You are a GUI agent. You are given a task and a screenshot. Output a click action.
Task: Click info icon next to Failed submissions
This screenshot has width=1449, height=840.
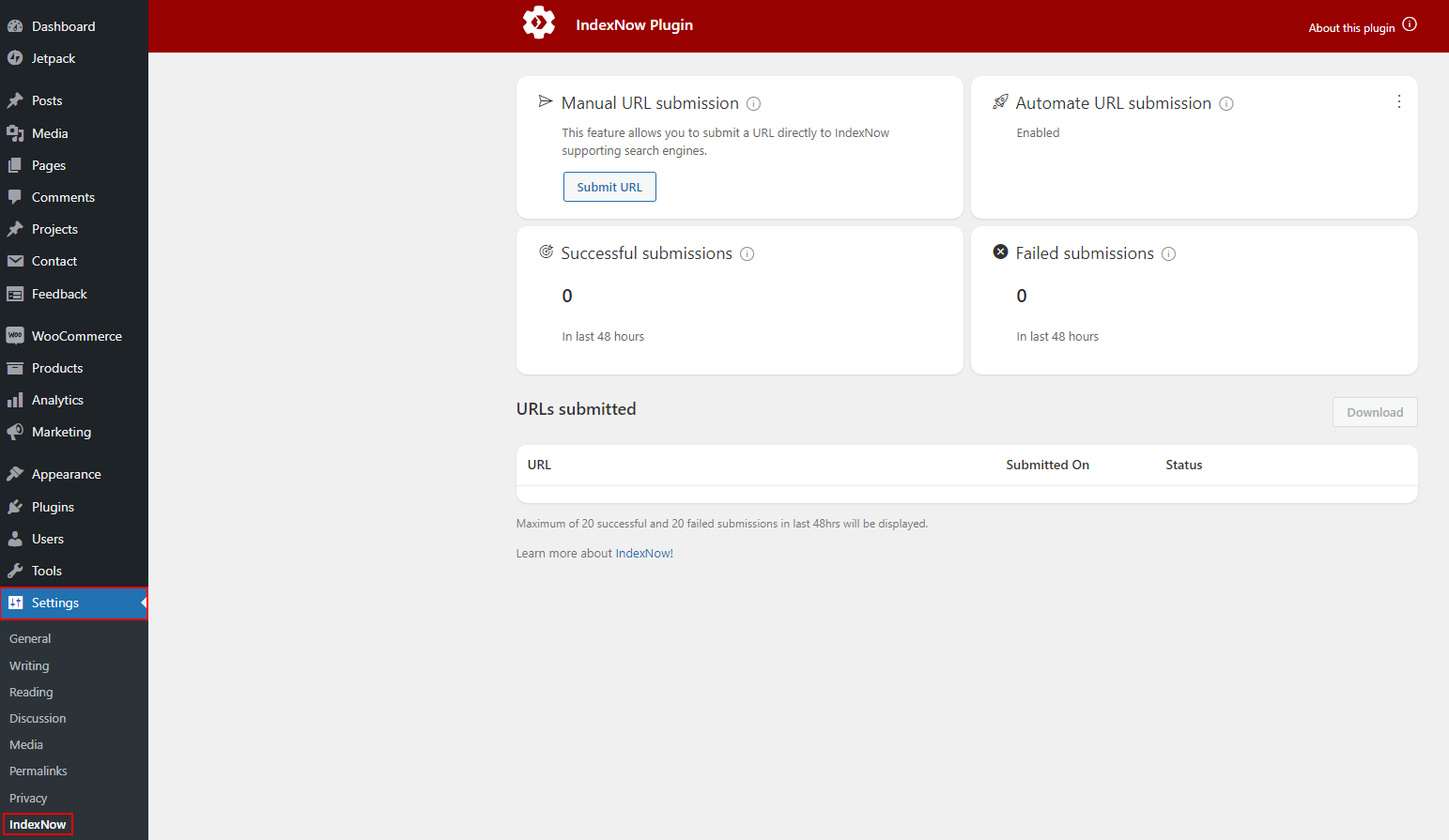(1169, 254)
